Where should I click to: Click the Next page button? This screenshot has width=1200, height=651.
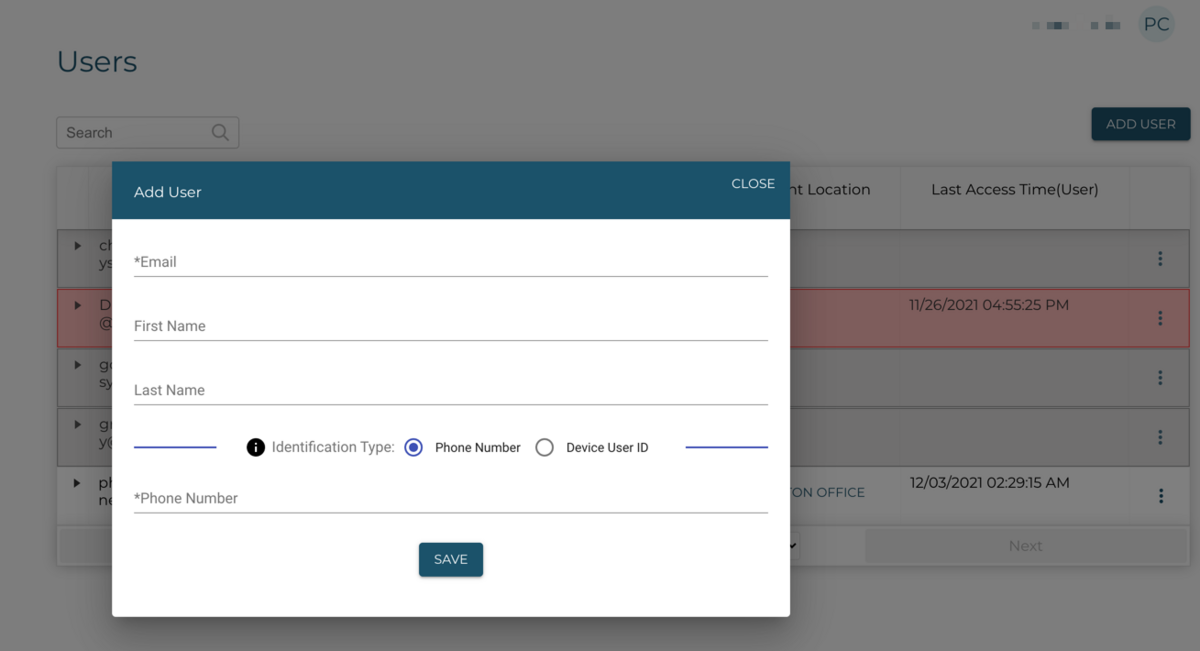click(1025, 546)
